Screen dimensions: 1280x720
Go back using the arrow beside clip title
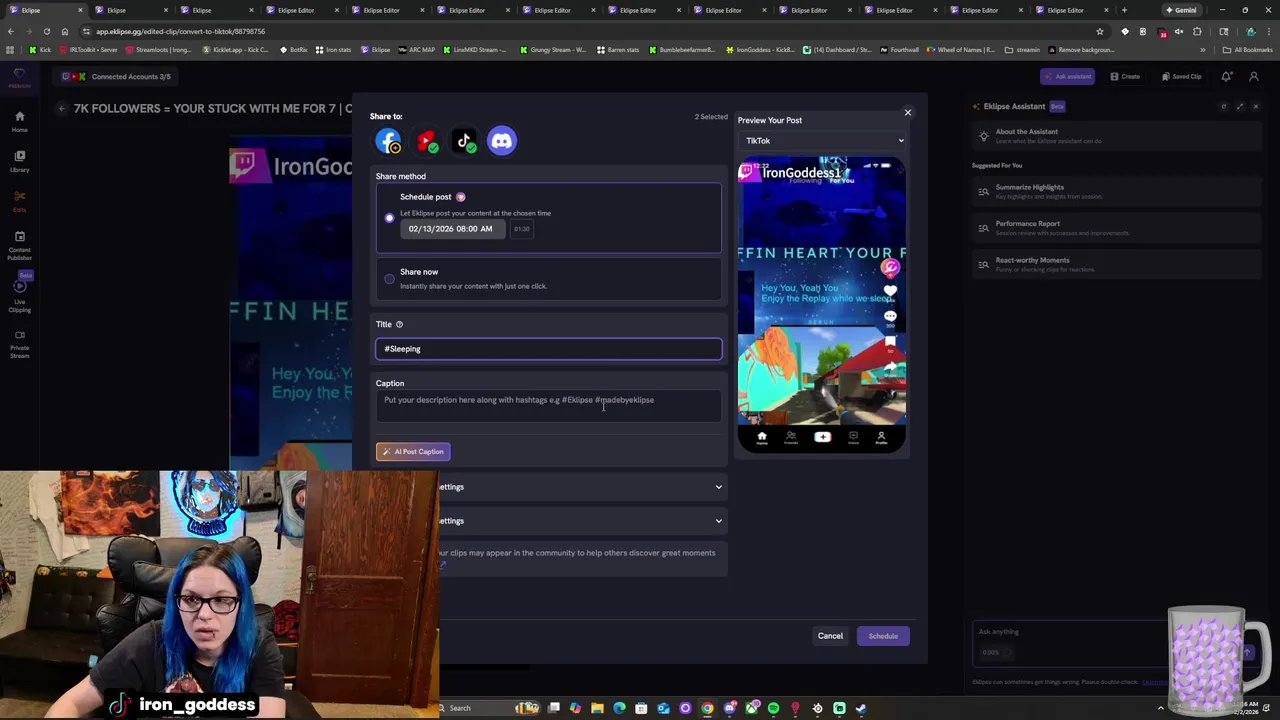[62, 109]
